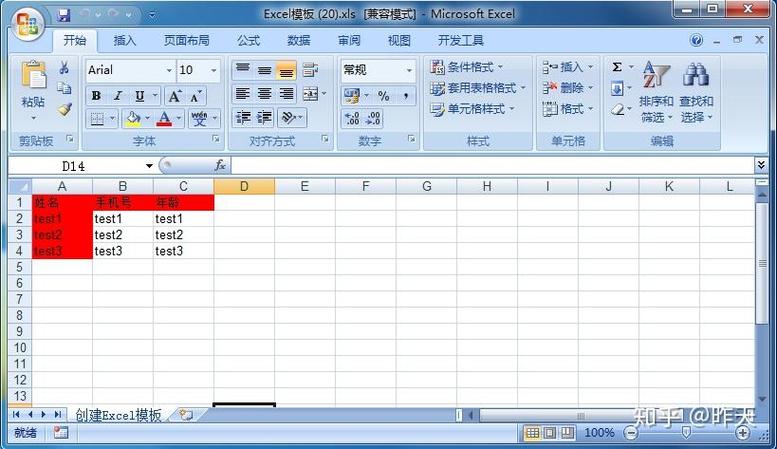The height and width of the screenshot is (449, 777).
Task: Align text to middle vertically
Action: (x=264, y=70)
